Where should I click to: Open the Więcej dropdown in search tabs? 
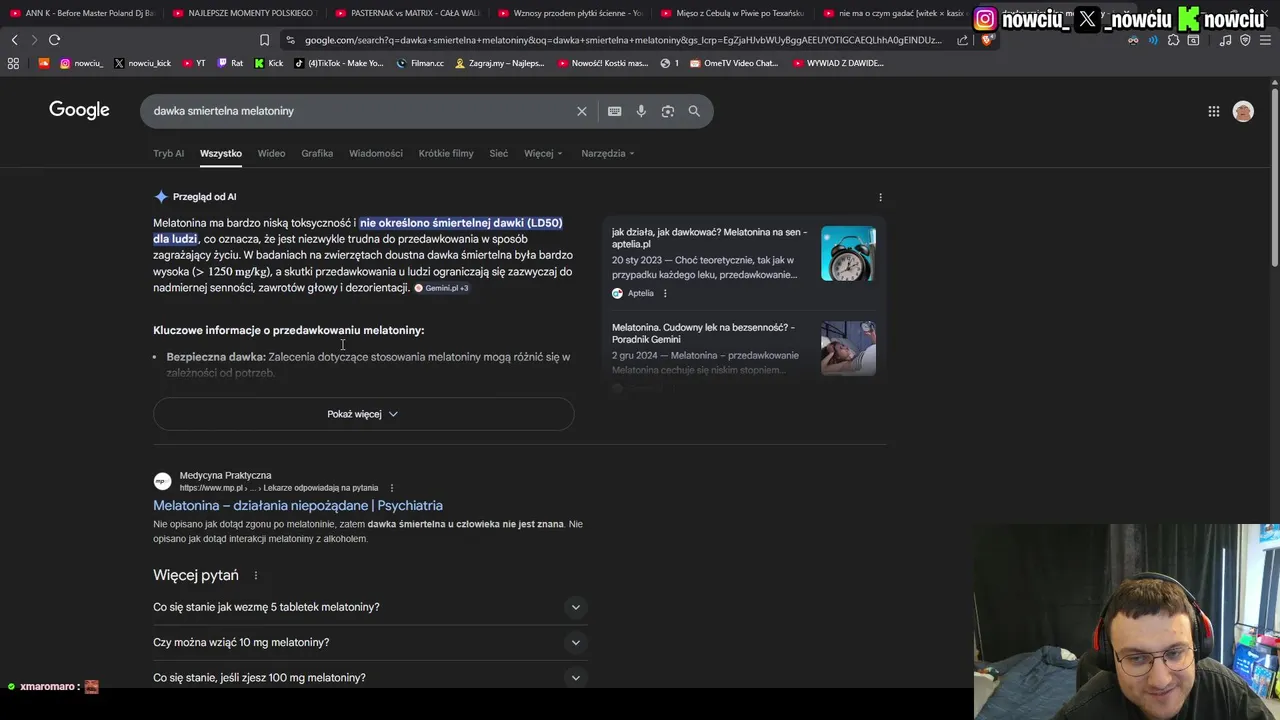[x=543, y=153]
